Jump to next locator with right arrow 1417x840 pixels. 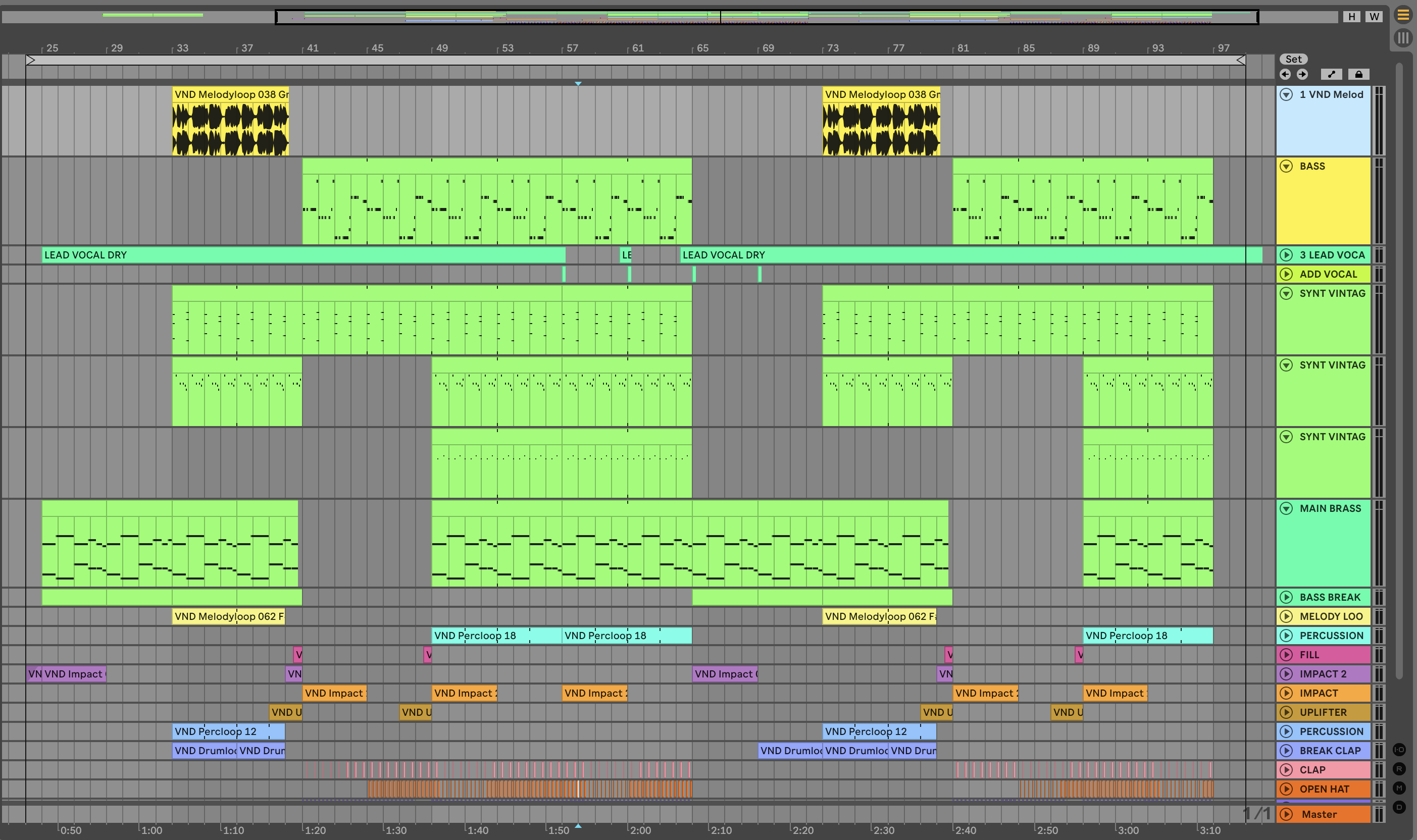pyautogui.click(x=1302, y=74)
